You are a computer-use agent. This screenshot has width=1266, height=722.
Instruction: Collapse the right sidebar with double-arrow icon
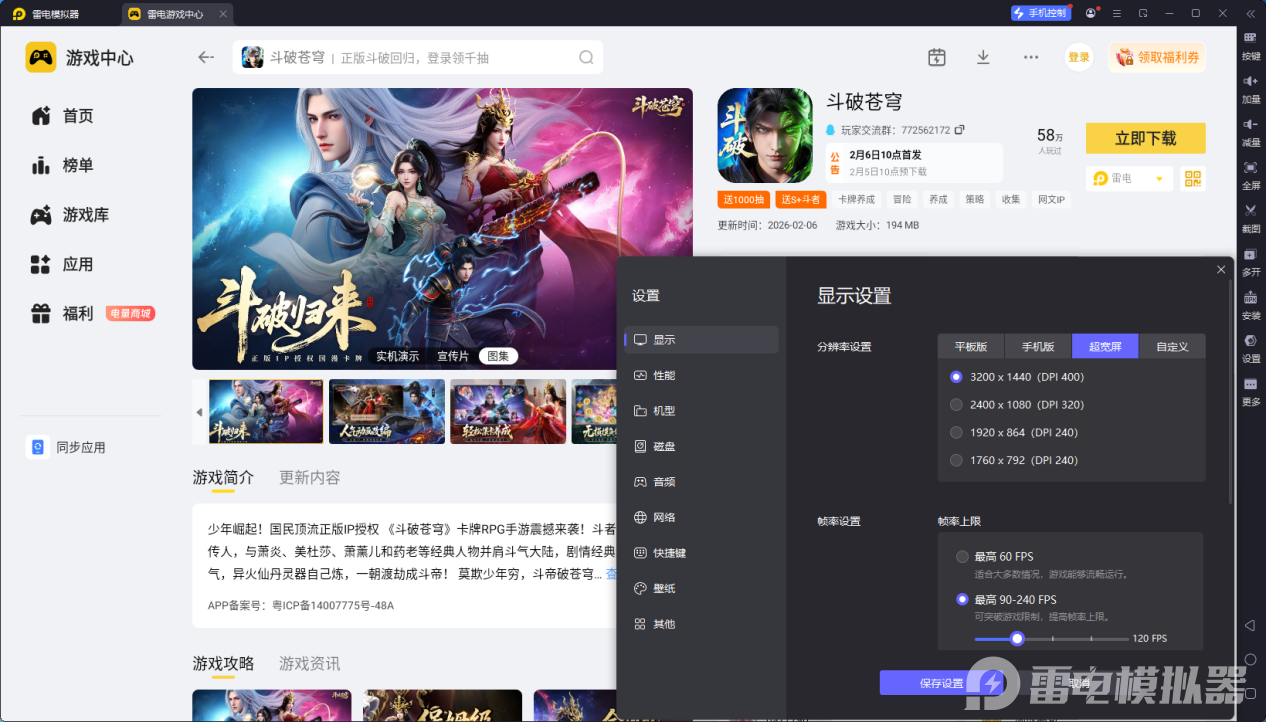click(x=1250, y=13)
